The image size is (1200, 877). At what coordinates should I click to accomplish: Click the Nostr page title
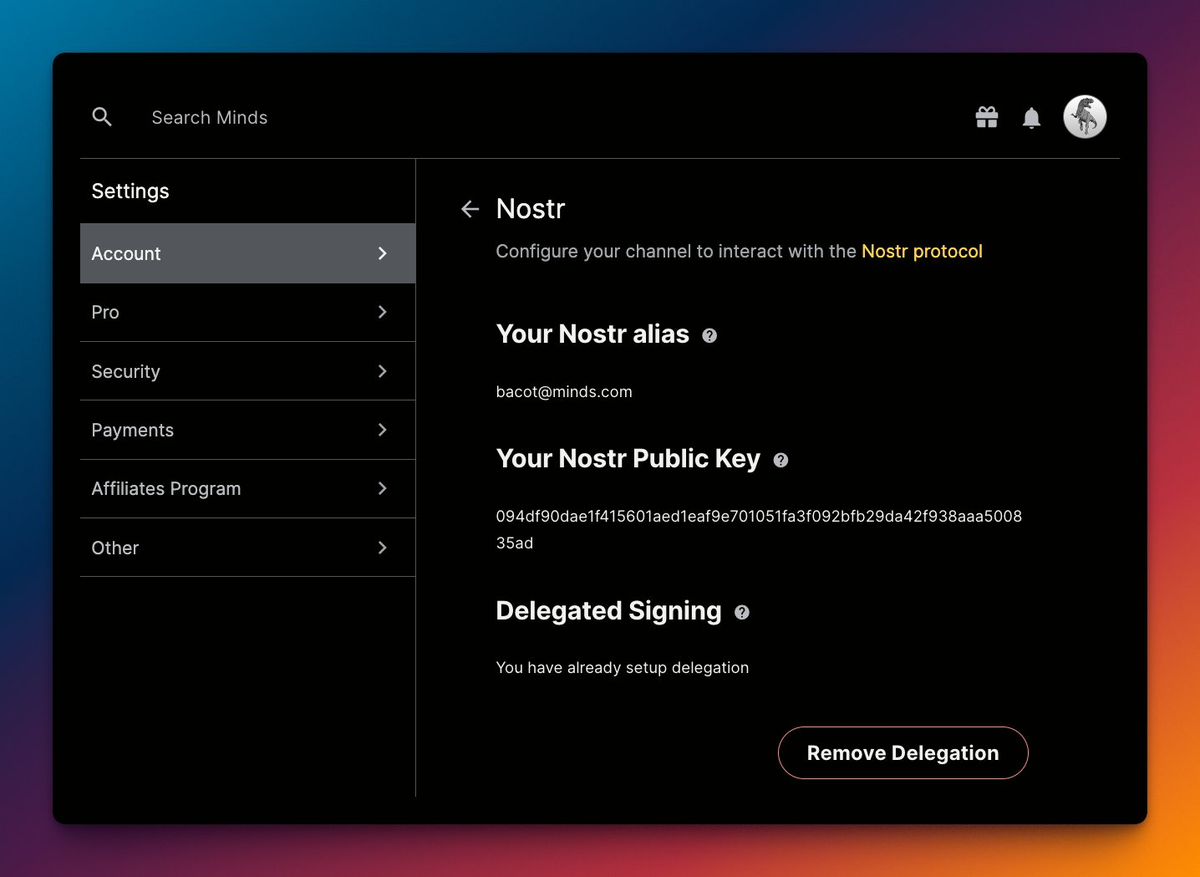(x=531, y=208)
